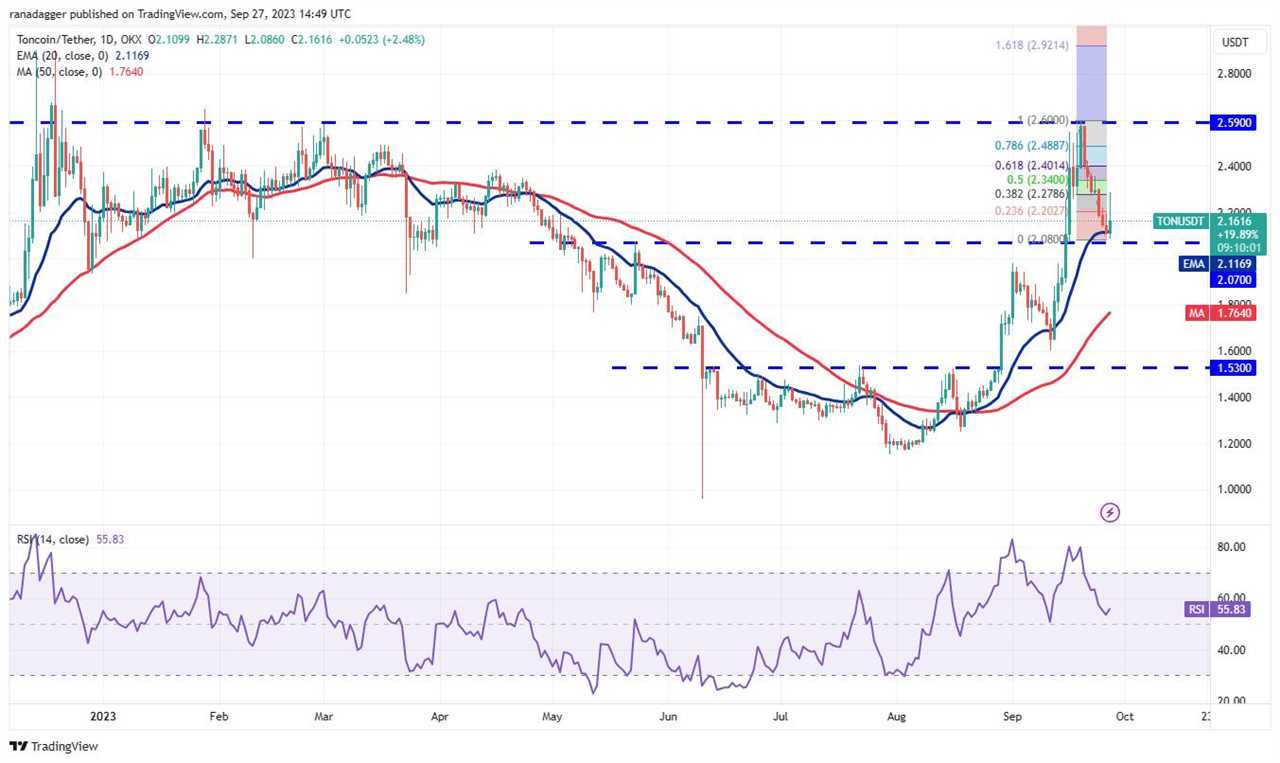Screen dimensions: 1280x763
Task: Click the Feb label on time axis
Action: click(219, 717)
